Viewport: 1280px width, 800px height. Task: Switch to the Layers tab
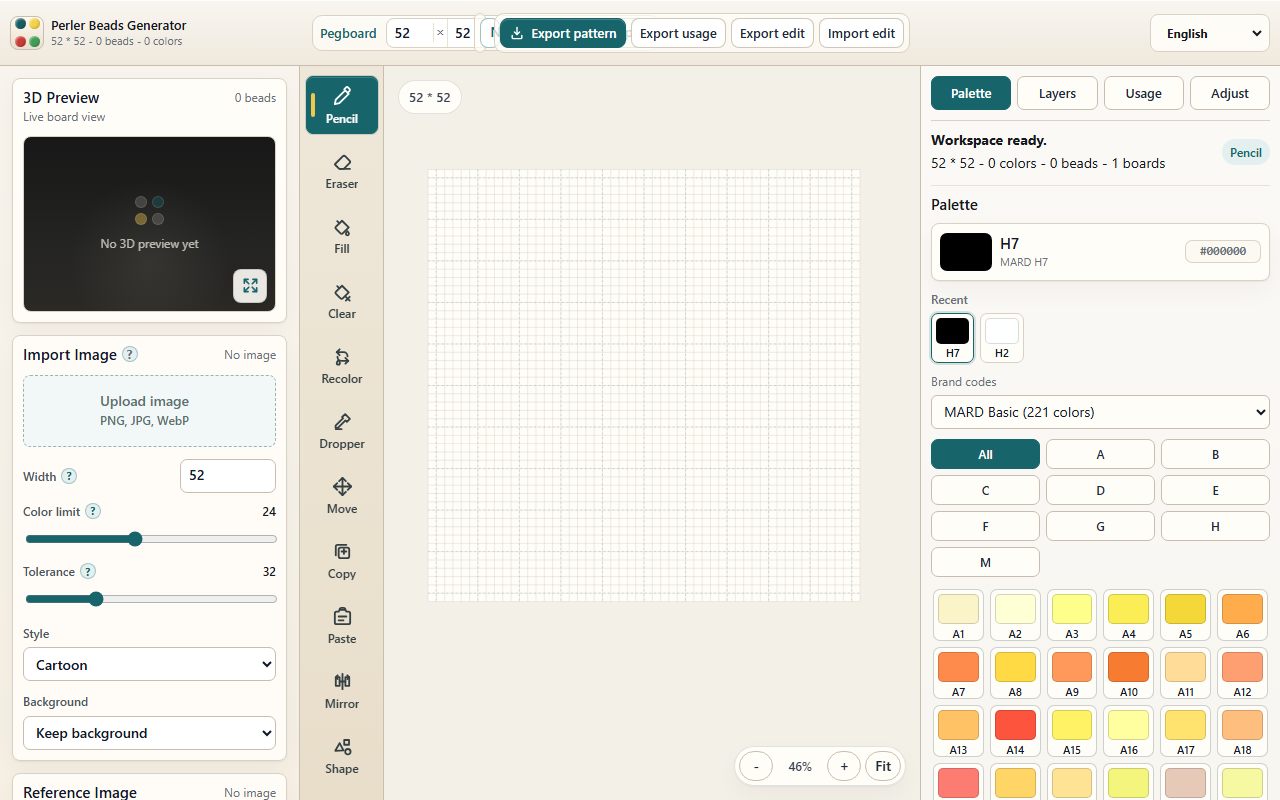(1057, 93)
